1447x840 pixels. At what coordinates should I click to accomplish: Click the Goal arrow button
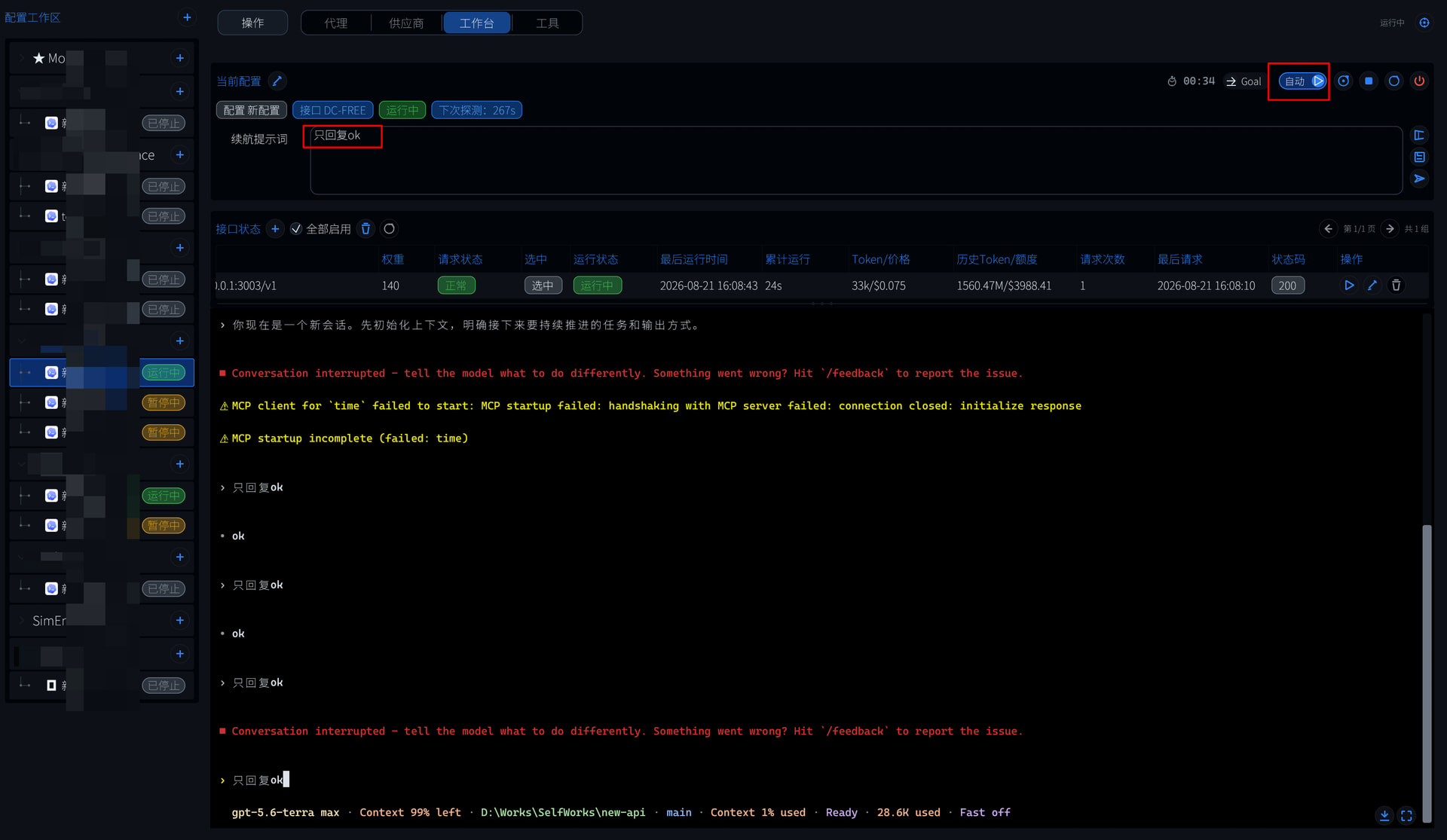click(1243, 81)
